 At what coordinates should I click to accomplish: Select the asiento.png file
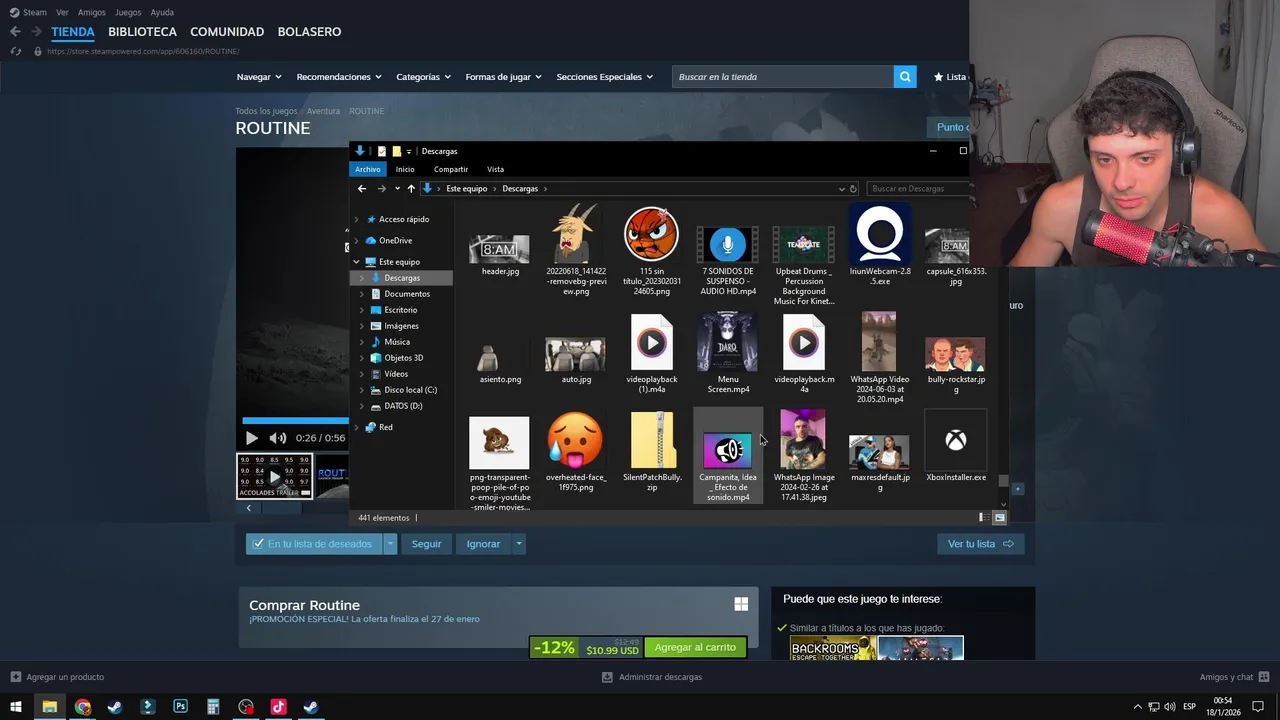click(500, 363)
